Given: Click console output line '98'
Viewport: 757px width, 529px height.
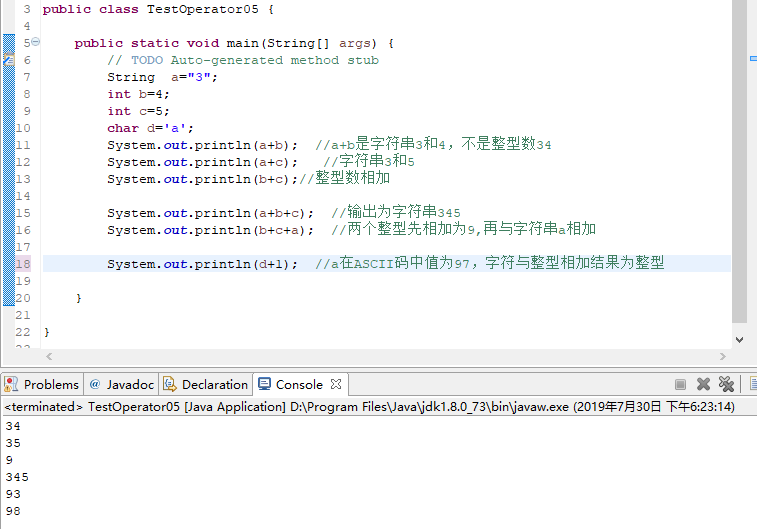Looking at the screenshot, I should (13, 511).
